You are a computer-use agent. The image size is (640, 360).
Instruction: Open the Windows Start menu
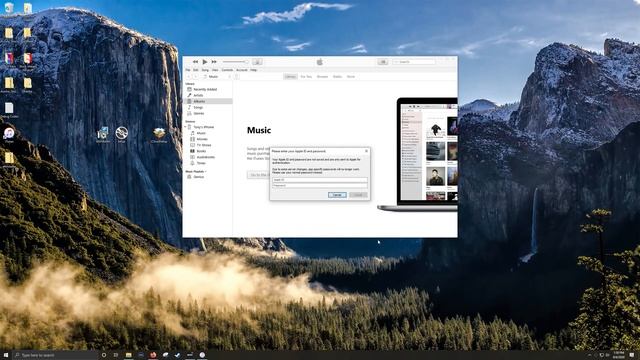tap(6, 355)
